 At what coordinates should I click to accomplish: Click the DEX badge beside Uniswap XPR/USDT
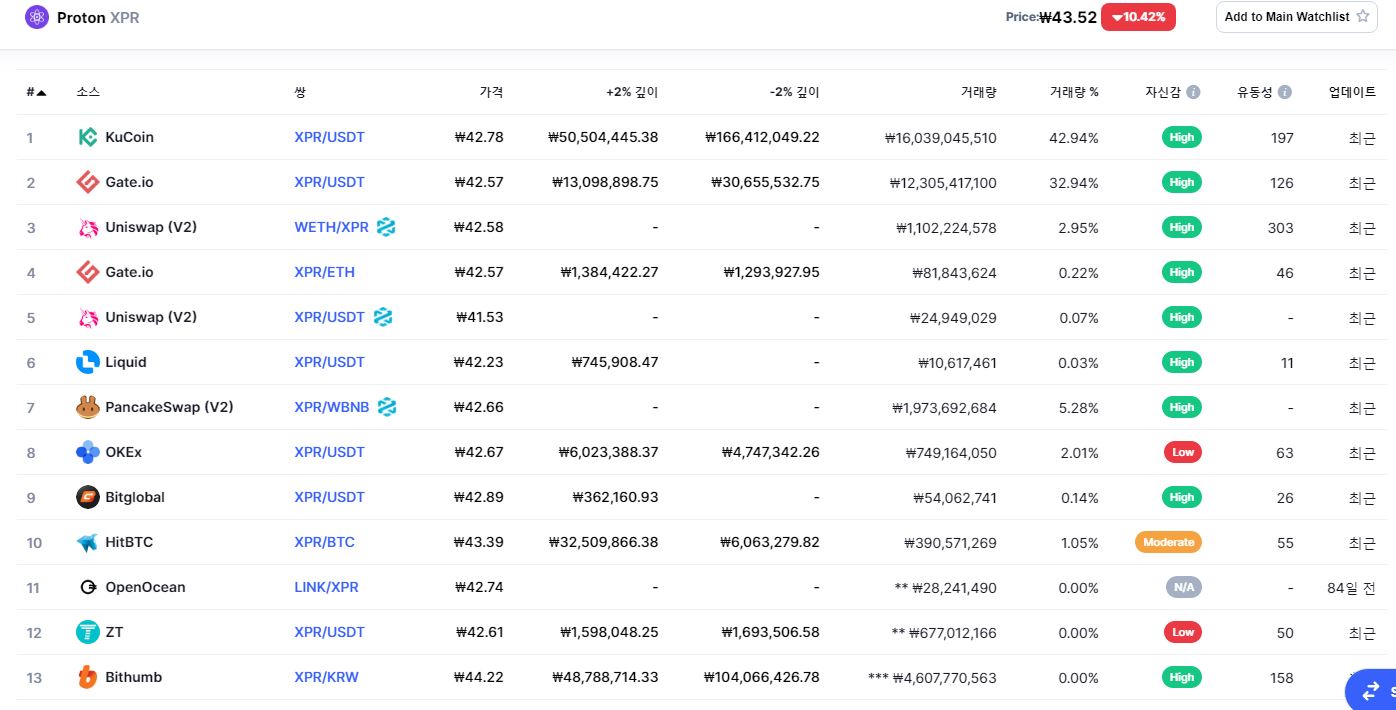(382, 317)
